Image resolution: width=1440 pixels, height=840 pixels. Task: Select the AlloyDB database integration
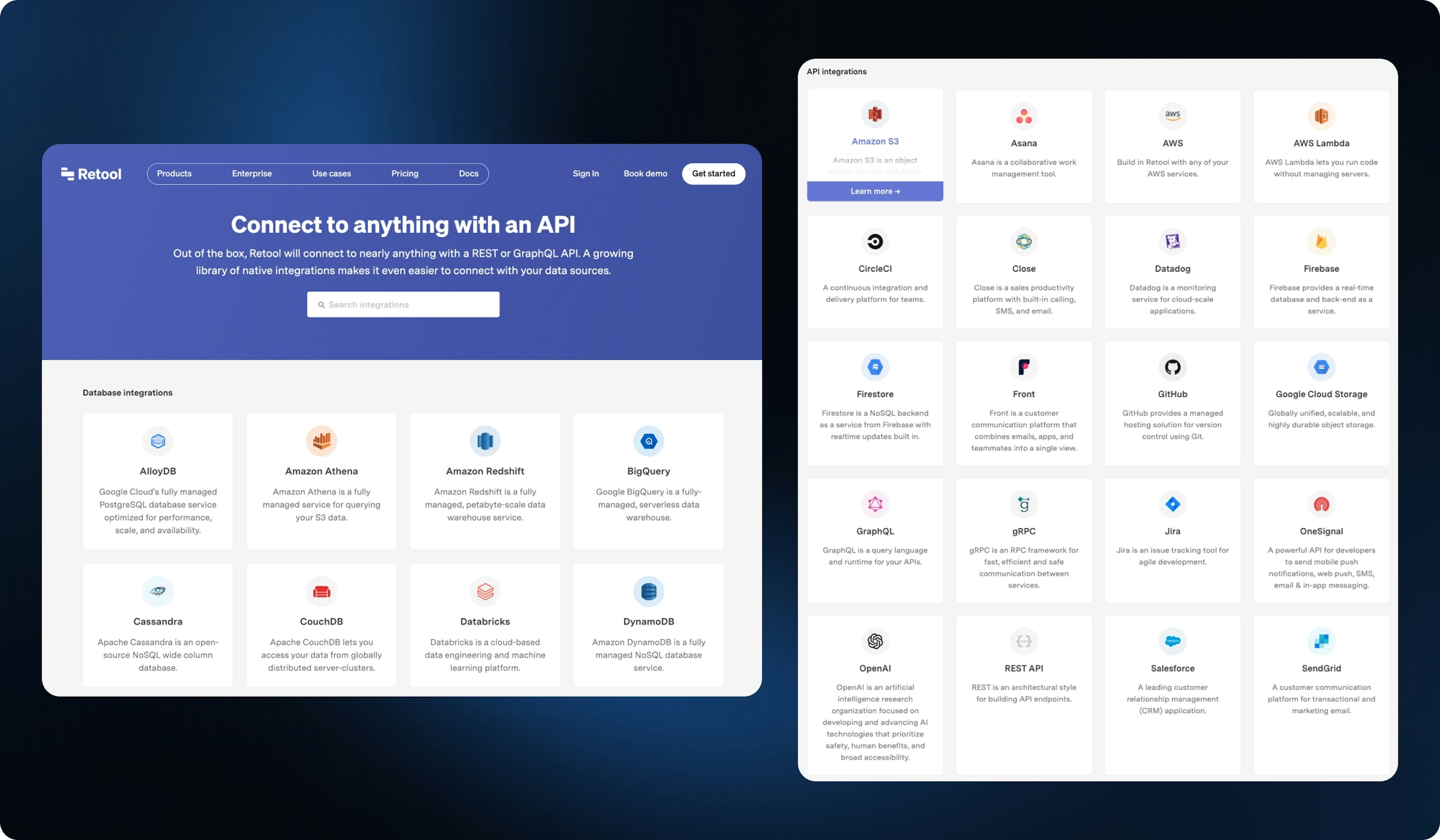[157, 480]
